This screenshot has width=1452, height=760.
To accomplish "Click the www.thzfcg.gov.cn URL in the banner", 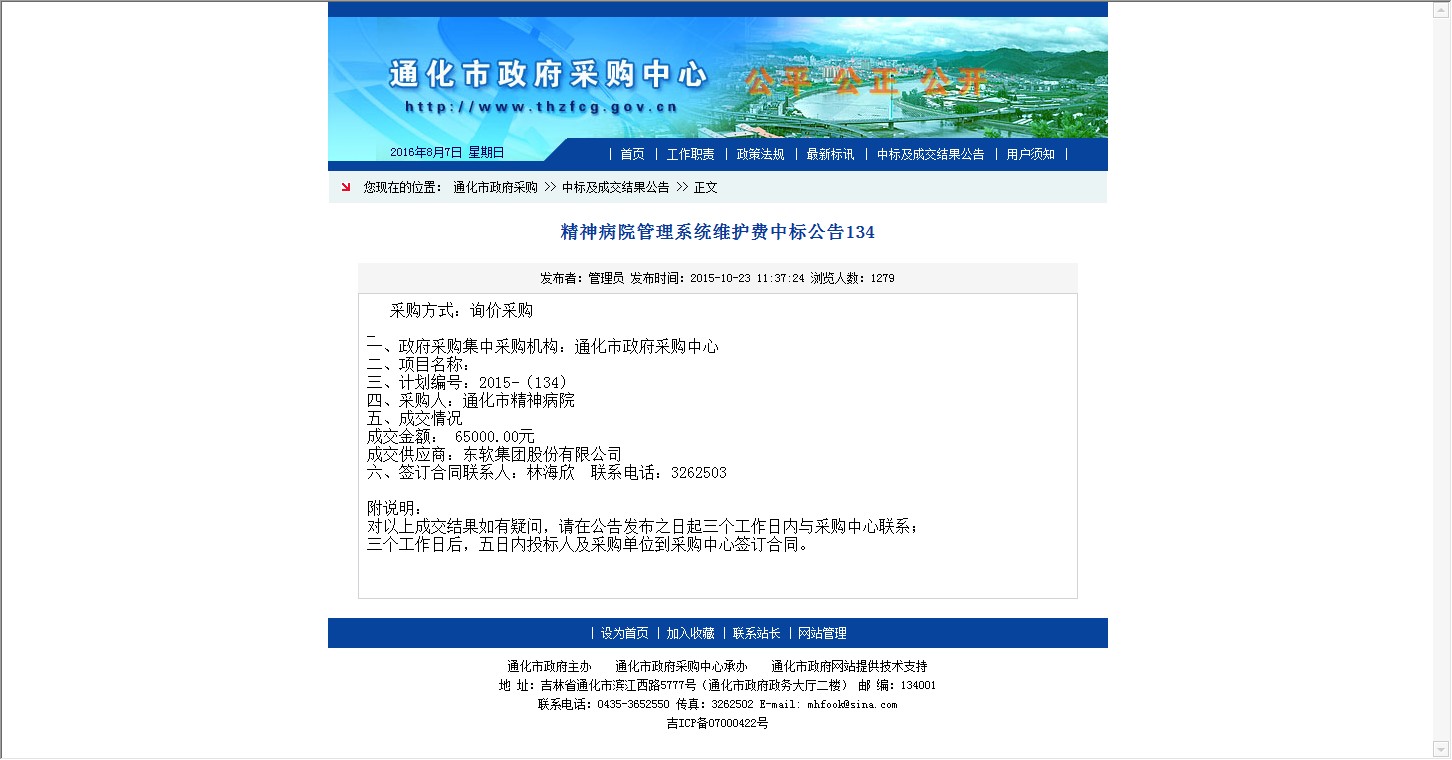I will pos(541,107).
